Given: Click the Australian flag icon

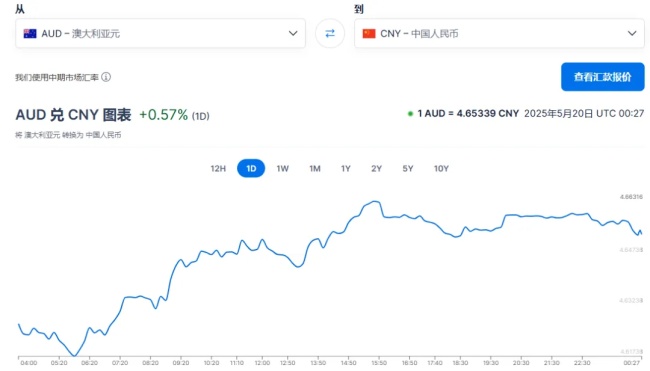Looking at the screenshot, I should click(x=30, y=34).
